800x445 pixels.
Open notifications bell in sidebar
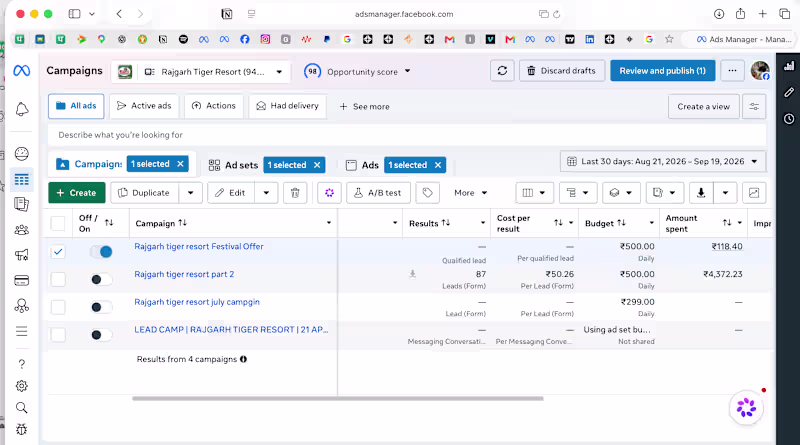21,109
